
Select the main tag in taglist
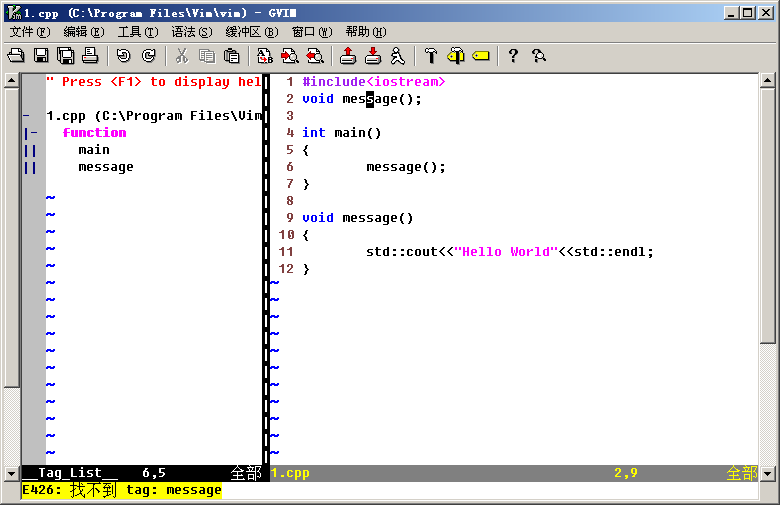pos(94,150)
